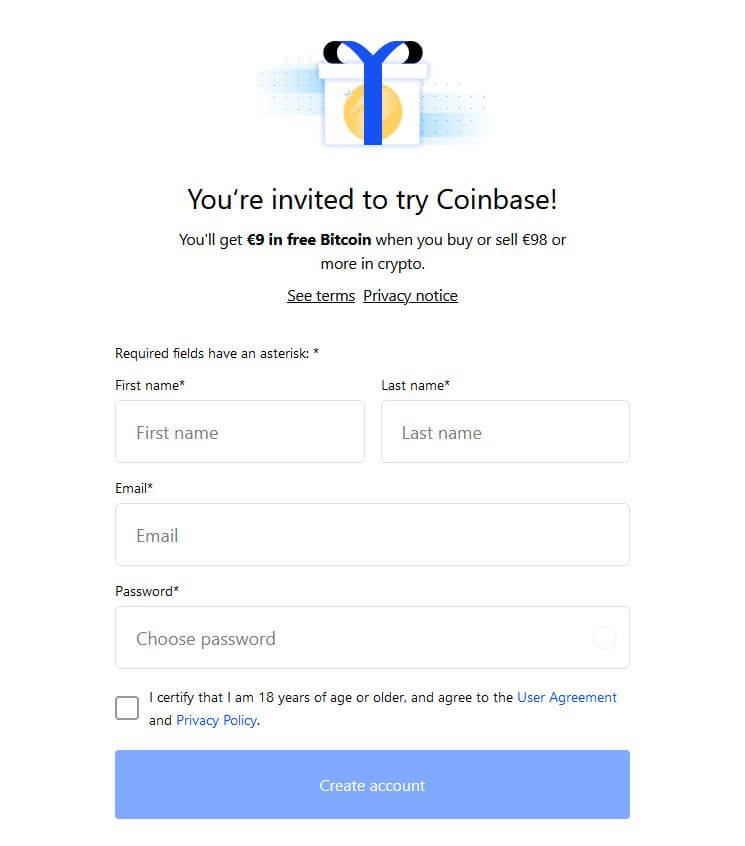The width and height of the screenshot is (745, 846).
Task: Select the Email input field
Action: (x=372, y=535)
